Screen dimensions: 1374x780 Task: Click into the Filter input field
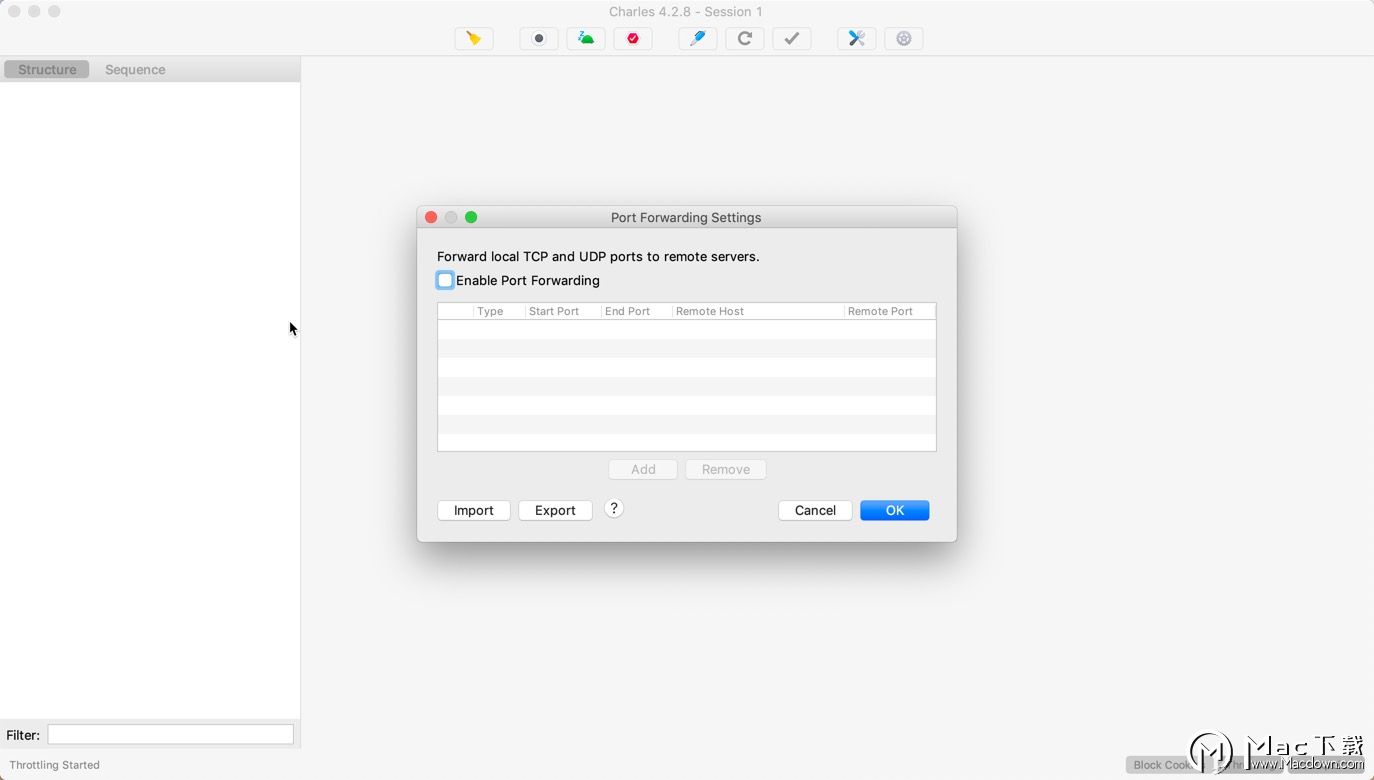(x=171, y=734)
